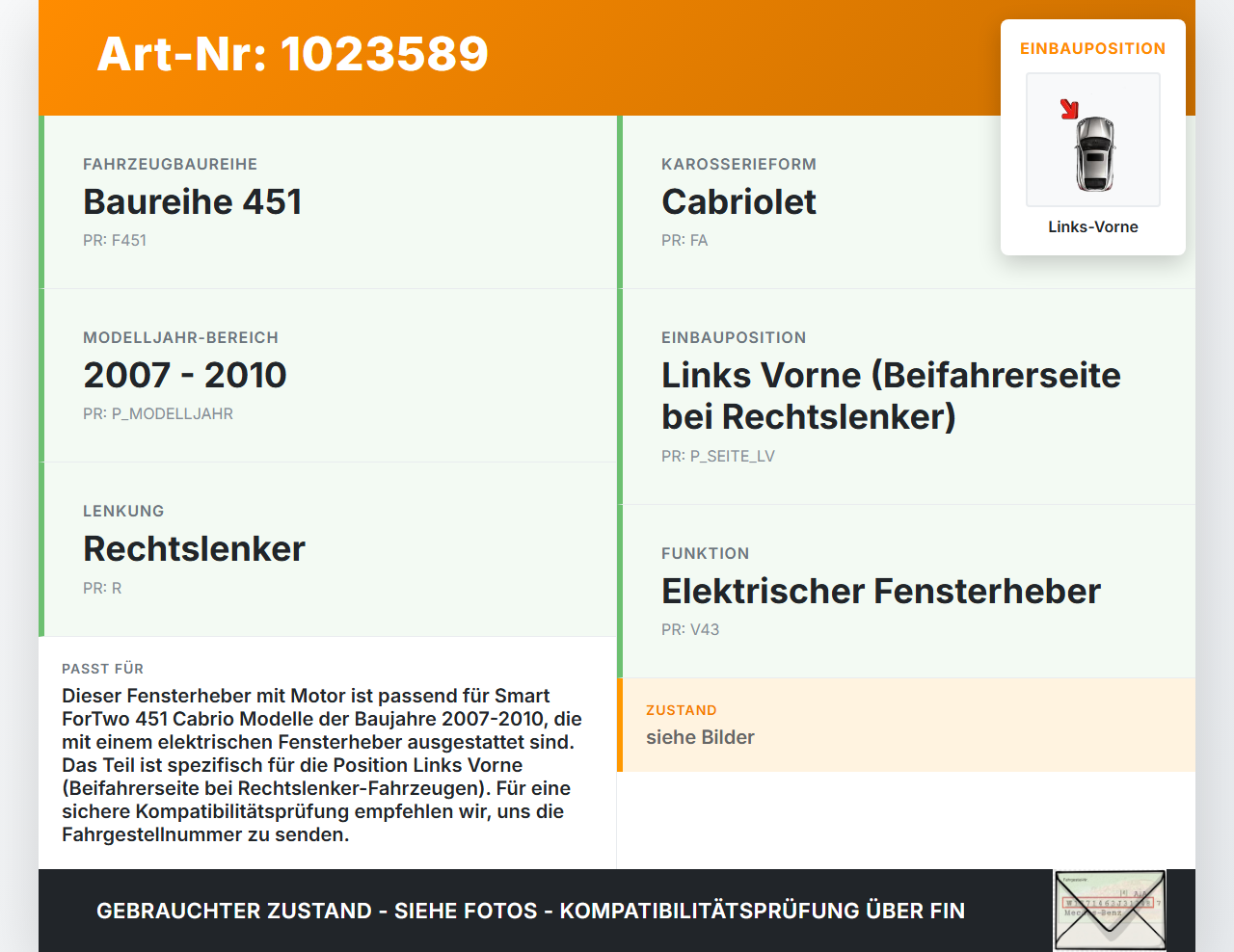Click the Cabriolet body type value

coord(738,201)
